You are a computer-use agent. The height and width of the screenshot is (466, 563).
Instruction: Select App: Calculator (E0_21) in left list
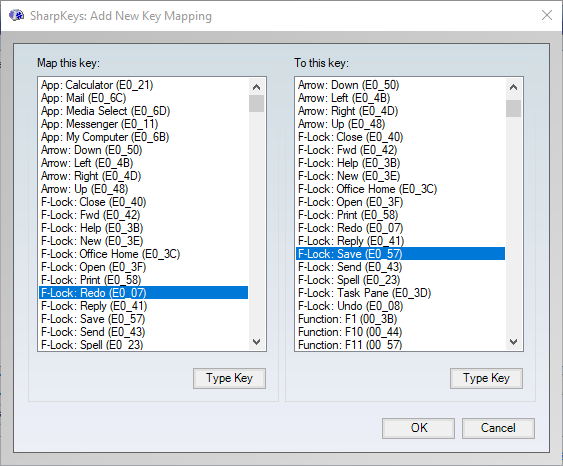point(143,85)
